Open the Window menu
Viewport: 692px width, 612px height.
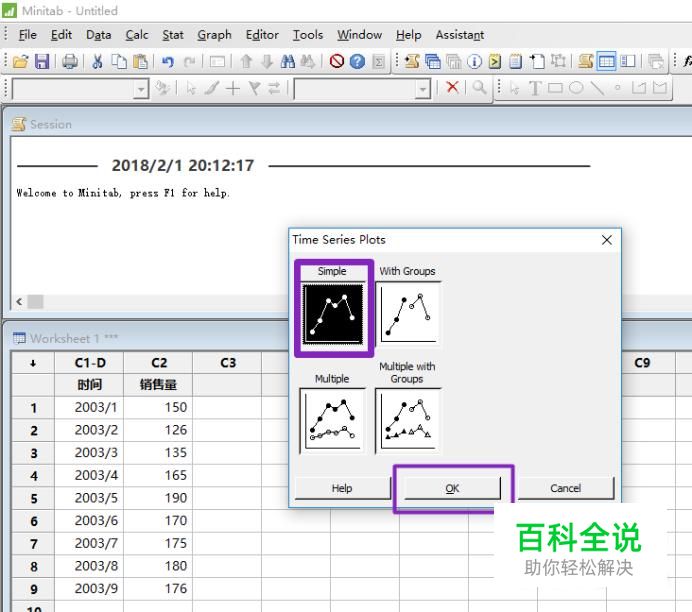coord(359,35)
